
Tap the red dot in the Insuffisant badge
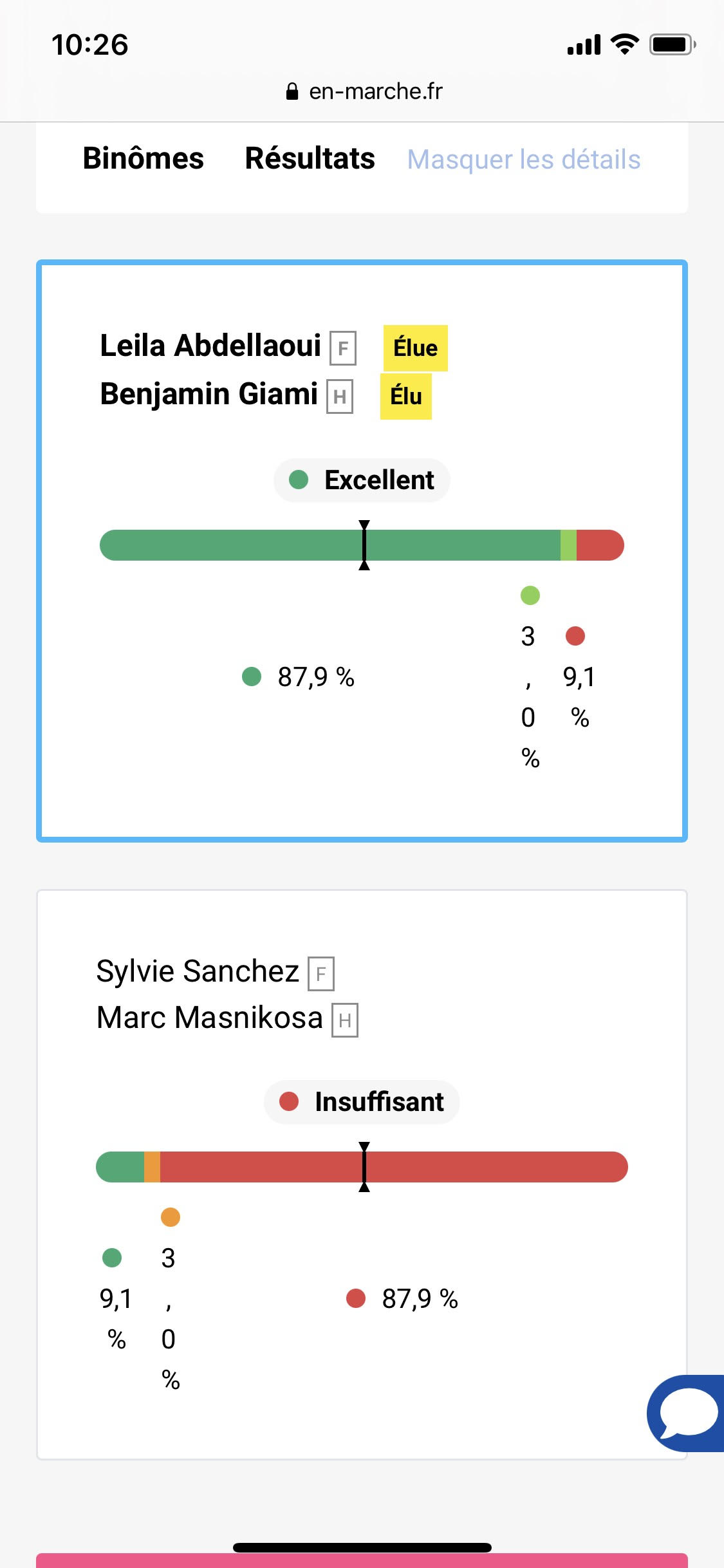point(289,1101)
